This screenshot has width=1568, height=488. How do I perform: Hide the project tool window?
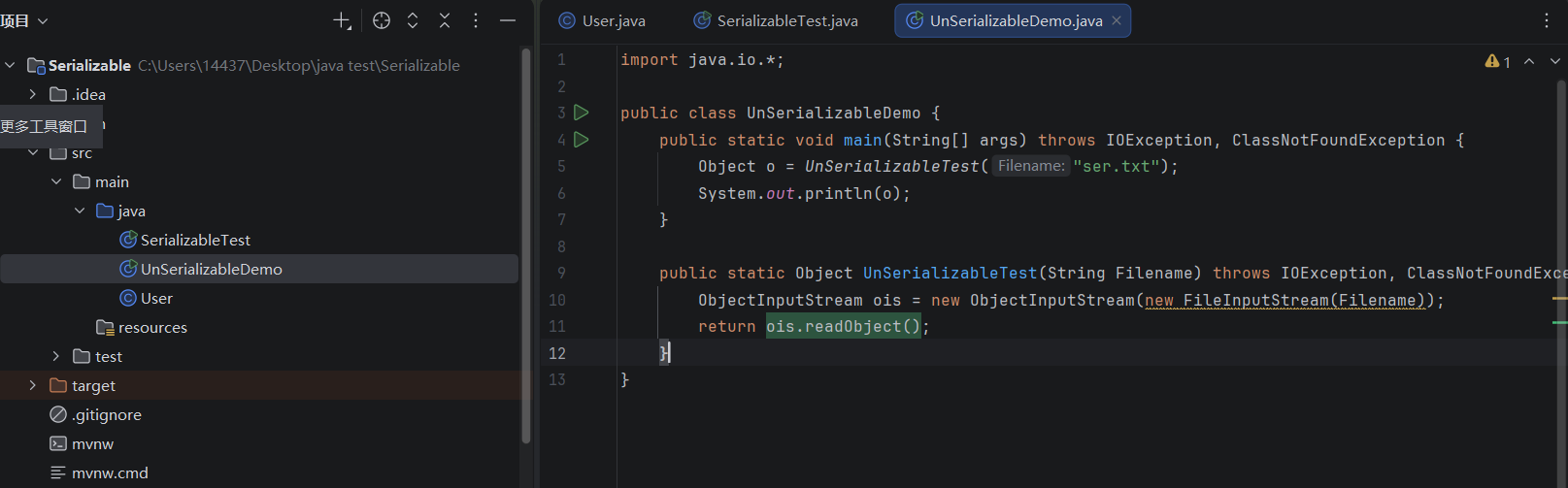click(508, 20)
